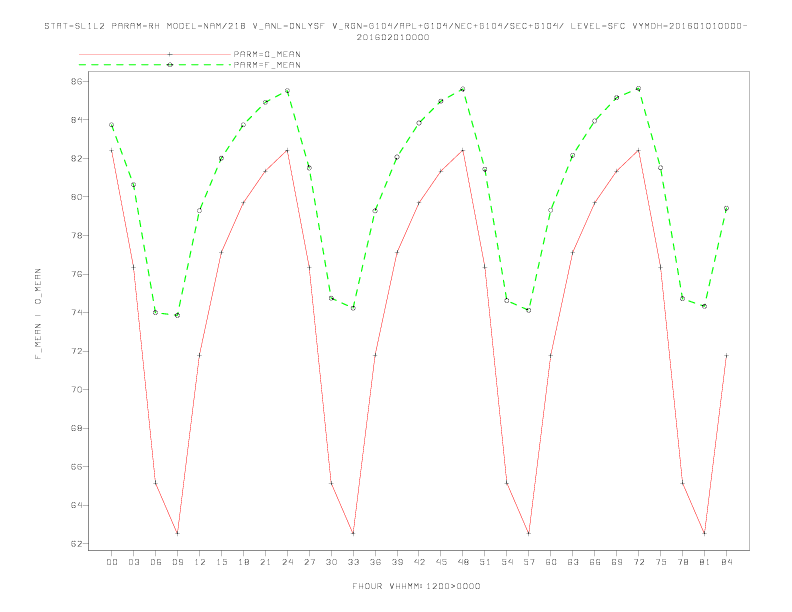Click the chart title starting STAT-SLIL2
The image size is (792, 612).
point(395,26)
